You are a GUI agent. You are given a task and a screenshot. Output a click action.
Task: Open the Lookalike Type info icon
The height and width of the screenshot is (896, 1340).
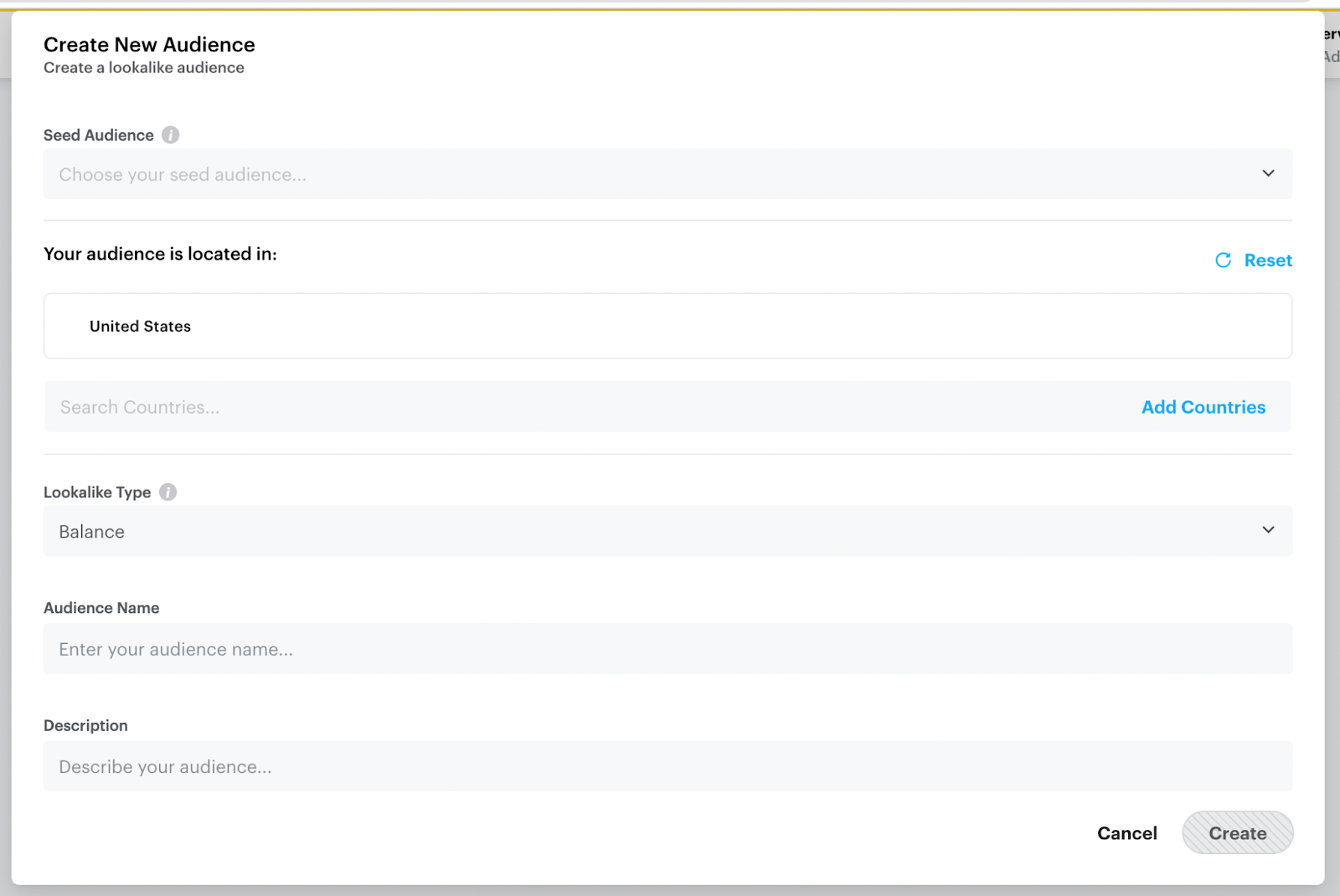click(x=168, y=492)
